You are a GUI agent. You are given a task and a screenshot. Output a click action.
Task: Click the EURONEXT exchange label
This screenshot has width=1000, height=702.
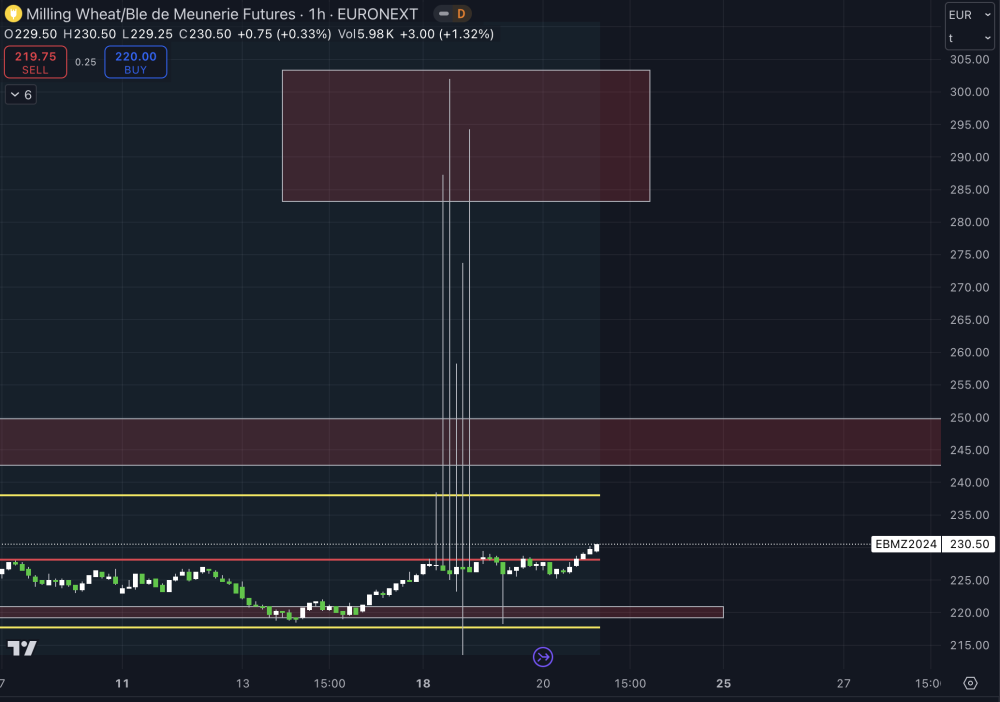[378, 14]
